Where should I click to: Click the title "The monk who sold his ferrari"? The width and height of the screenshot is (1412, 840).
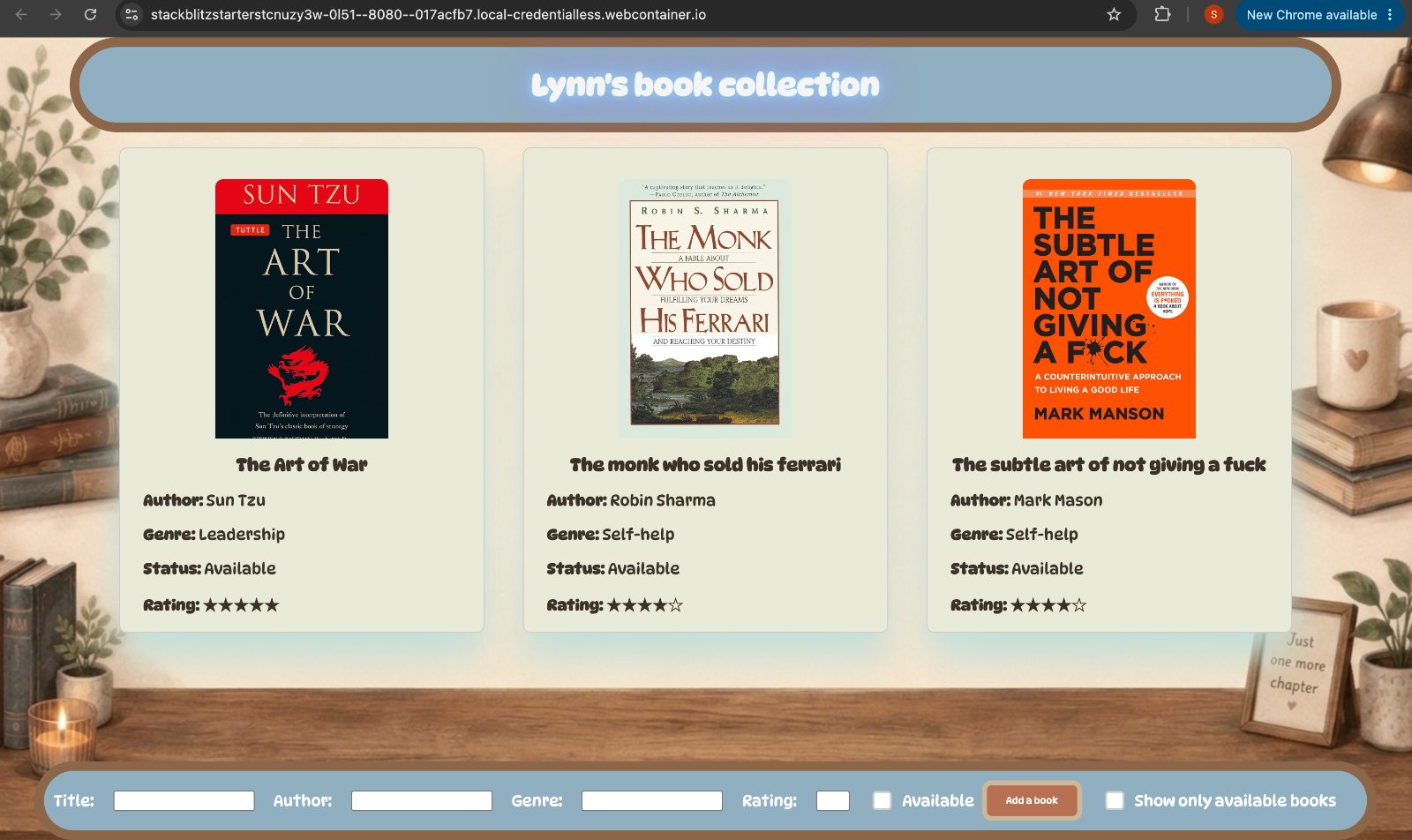[705, 465]
